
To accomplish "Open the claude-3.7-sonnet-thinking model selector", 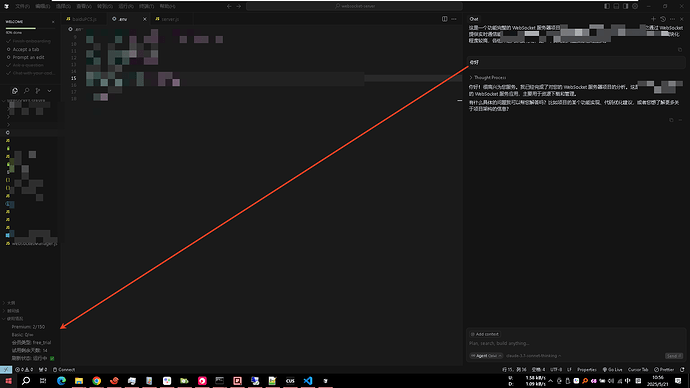I will coord(533,355).
